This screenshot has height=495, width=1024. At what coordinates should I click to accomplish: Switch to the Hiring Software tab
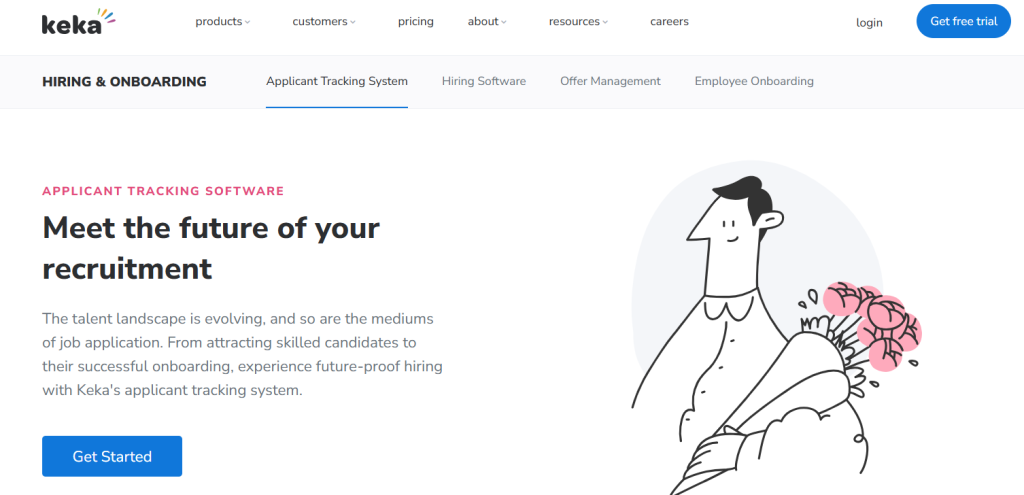pyautogui.click(x=484, y=82)
